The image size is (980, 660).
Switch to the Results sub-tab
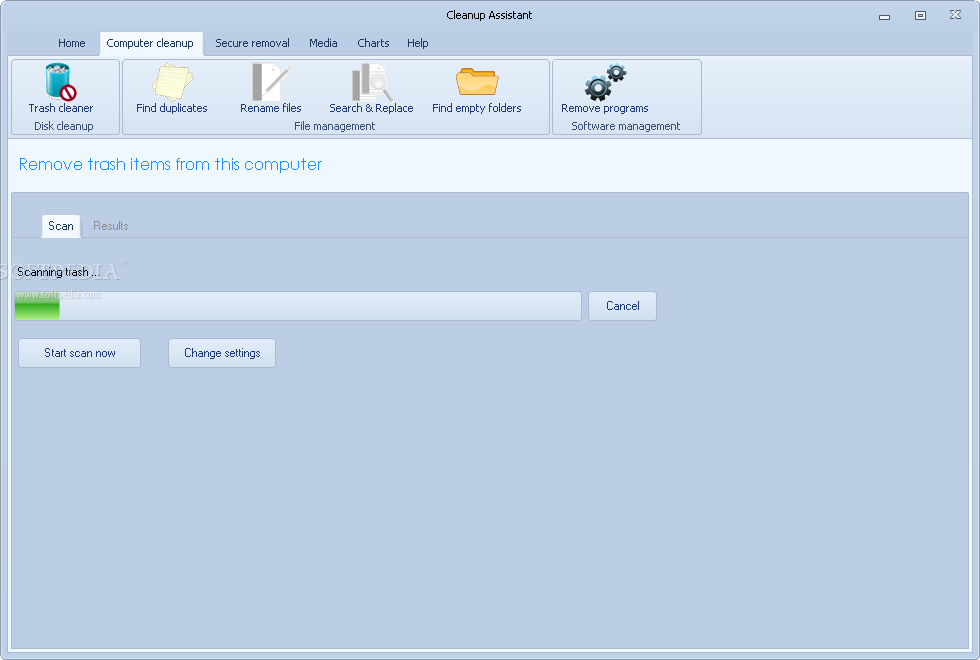111,226
